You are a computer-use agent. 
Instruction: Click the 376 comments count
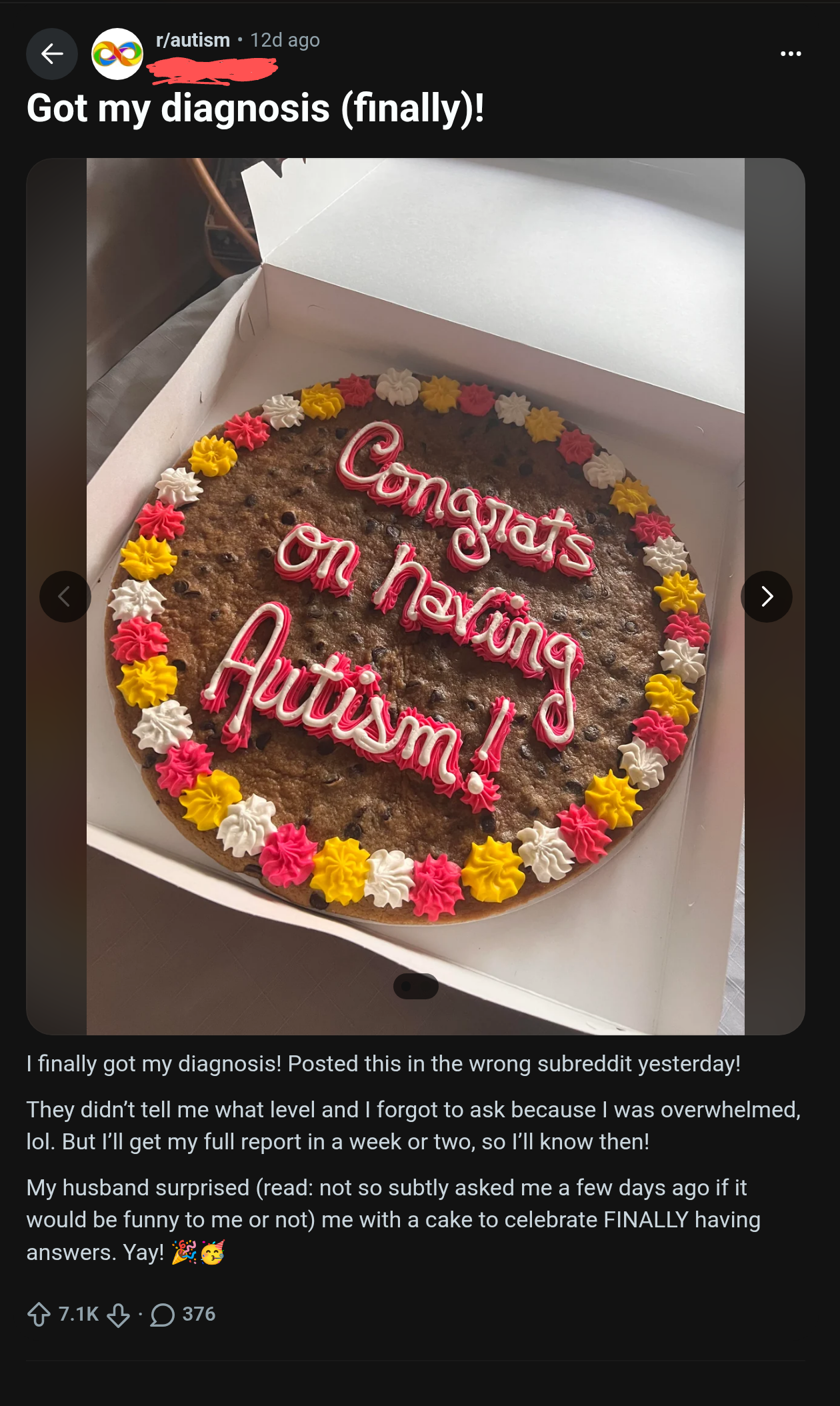pos(199,1314)
